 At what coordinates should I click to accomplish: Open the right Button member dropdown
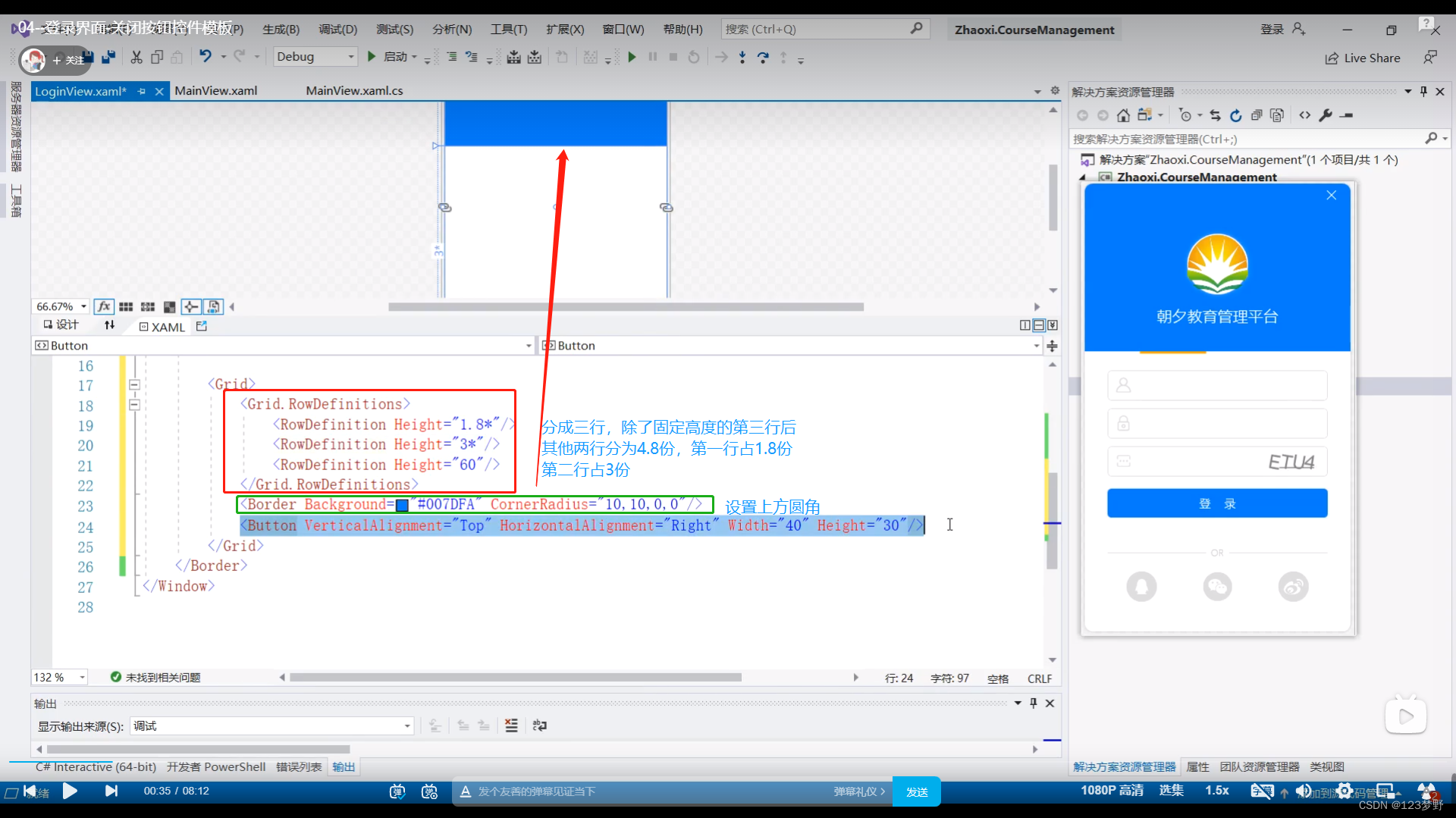(1036, 345)
